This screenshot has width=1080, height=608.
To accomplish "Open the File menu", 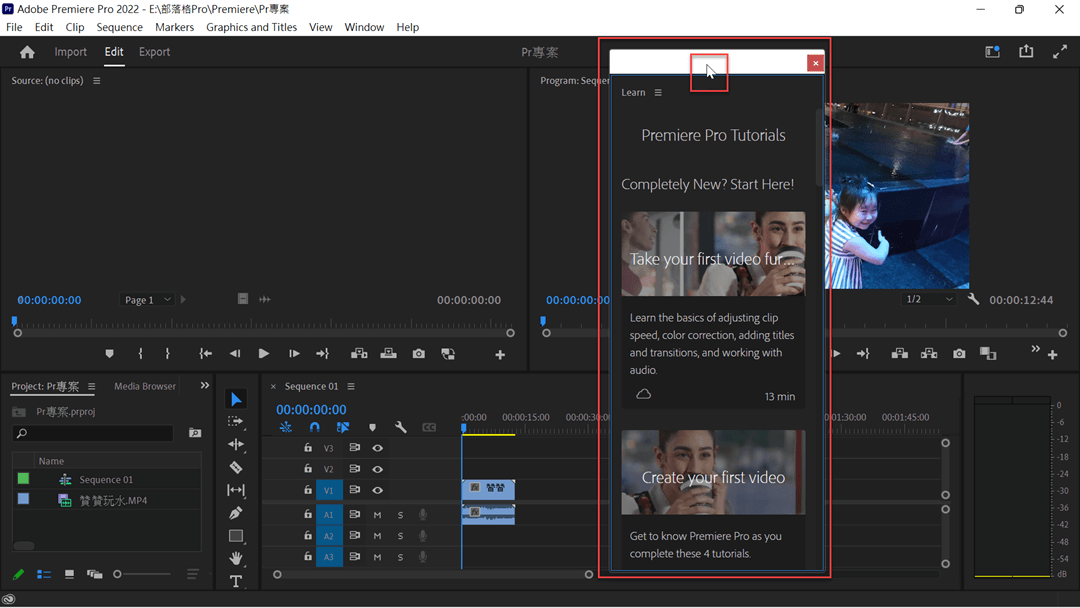I will click(14, 27).
